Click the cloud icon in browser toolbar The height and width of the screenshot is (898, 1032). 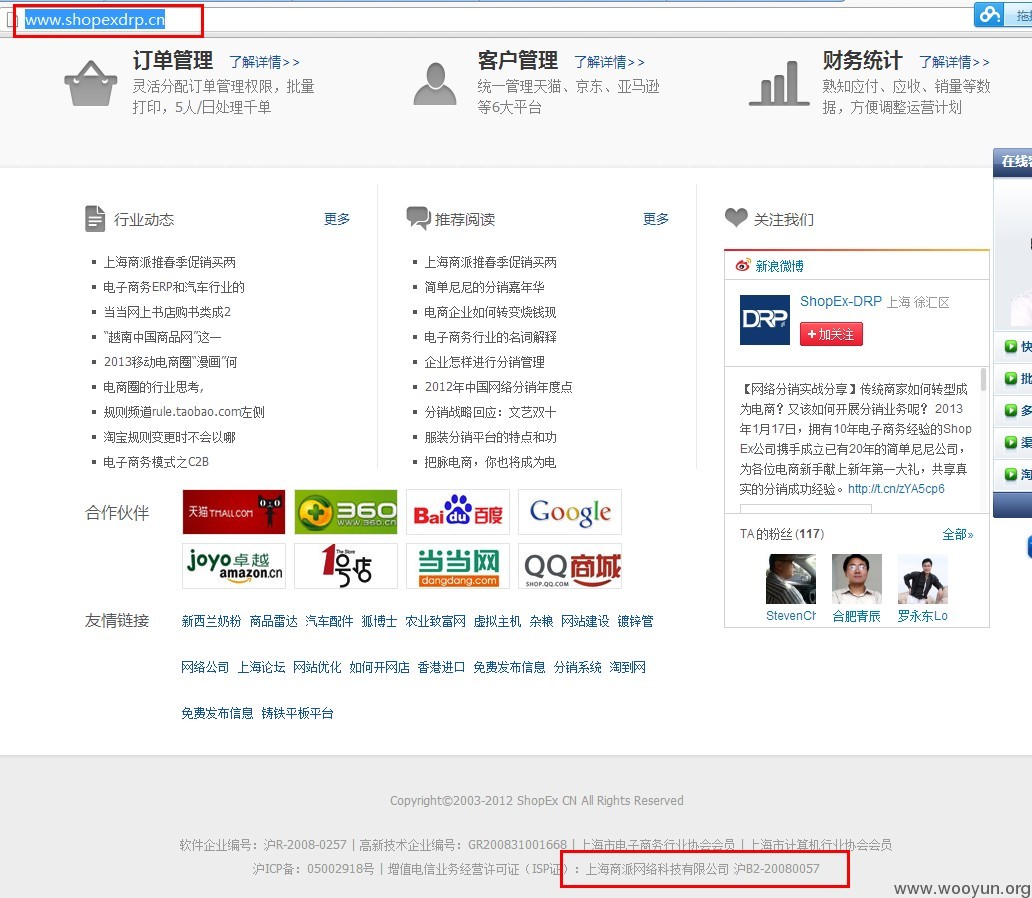click(x=989, y=14)
